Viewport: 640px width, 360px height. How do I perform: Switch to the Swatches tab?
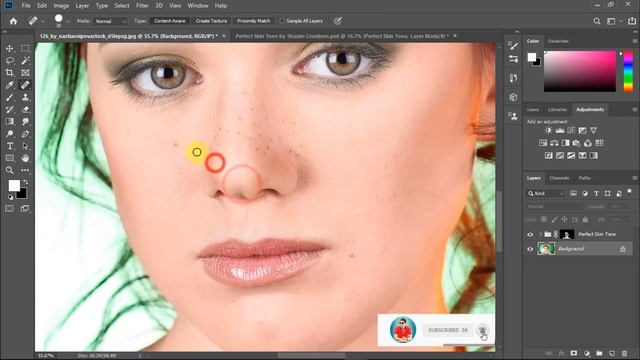558,41
